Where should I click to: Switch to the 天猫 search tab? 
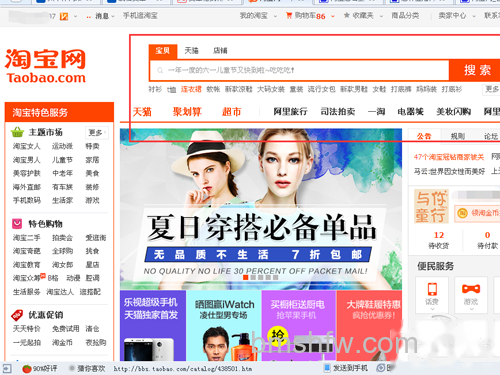pos(192,50)
